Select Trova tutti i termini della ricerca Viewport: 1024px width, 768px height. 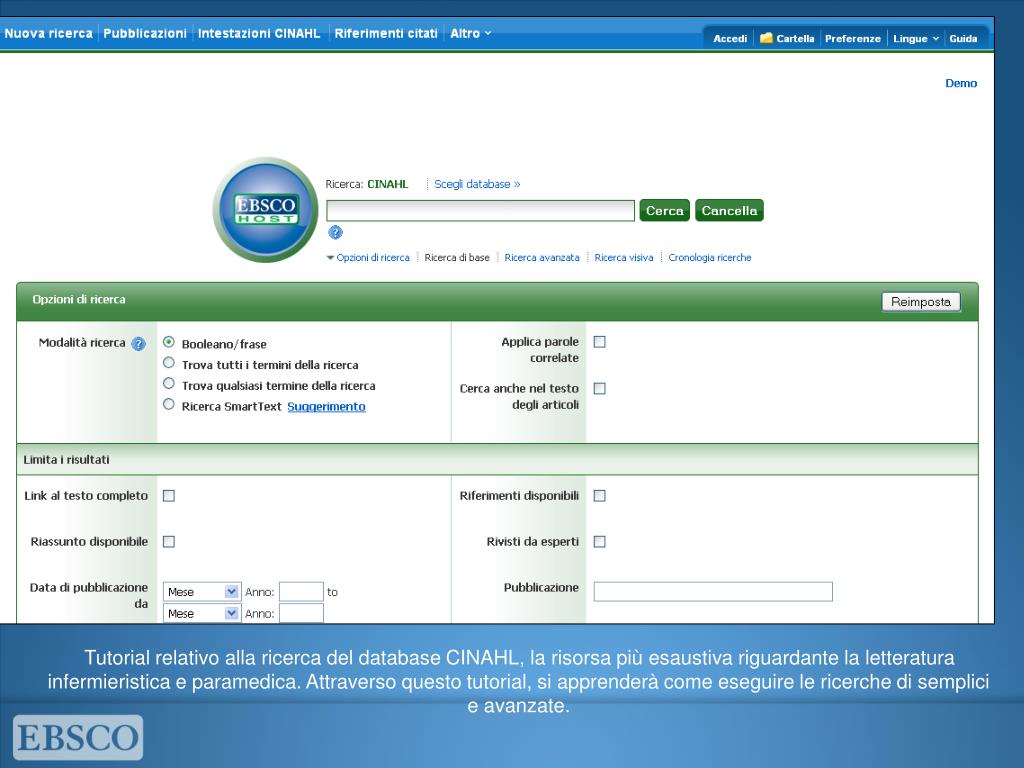[169, 362]
